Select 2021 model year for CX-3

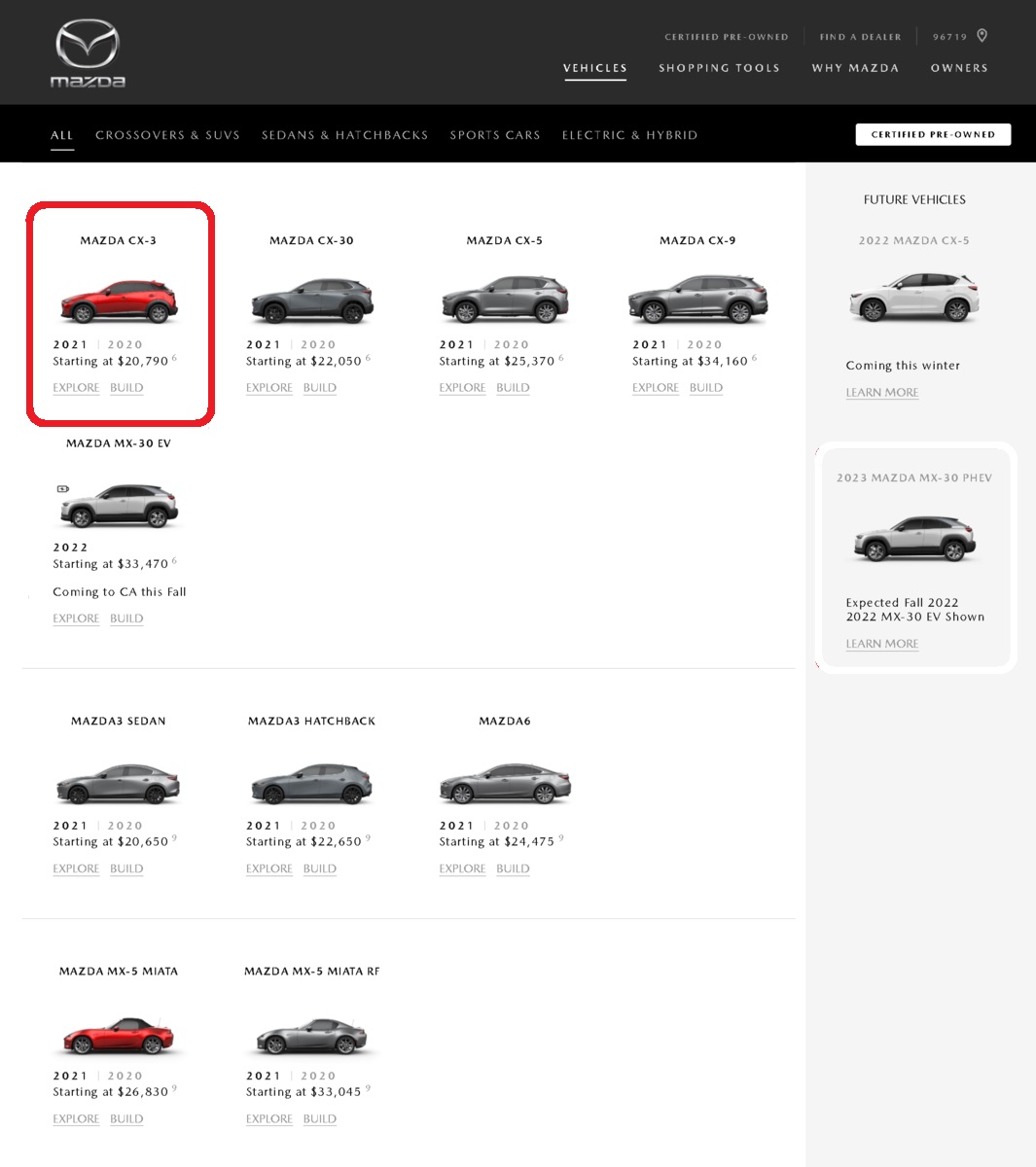[x=70, y=344]
